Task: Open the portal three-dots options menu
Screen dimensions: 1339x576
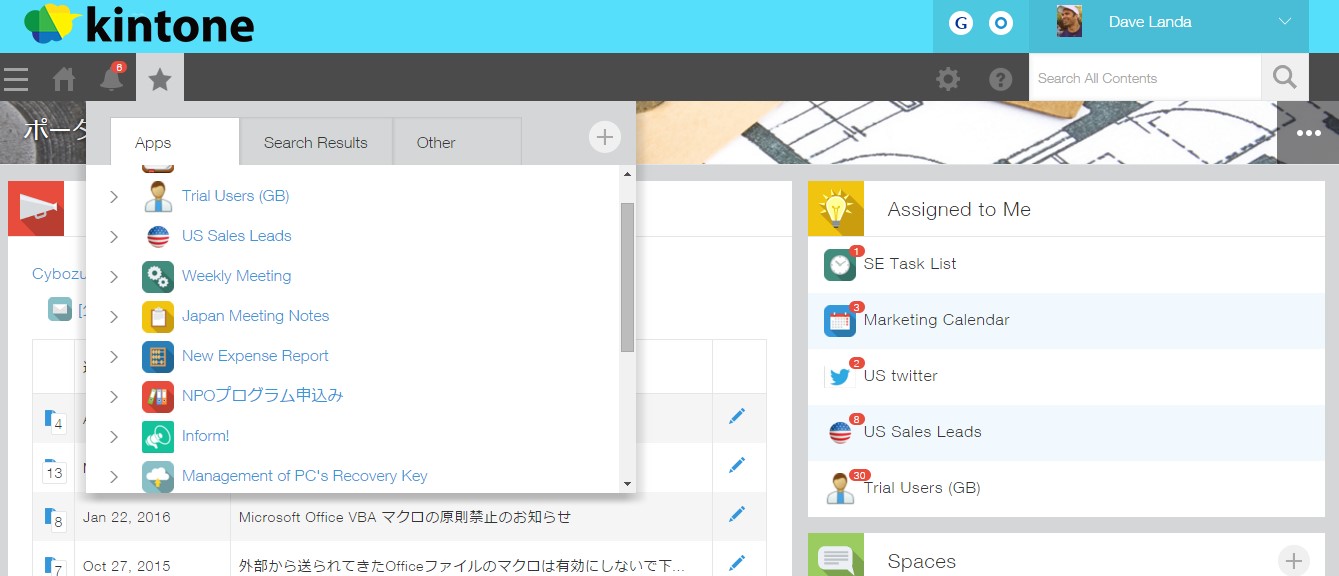Action: [x=1308, y=133]
